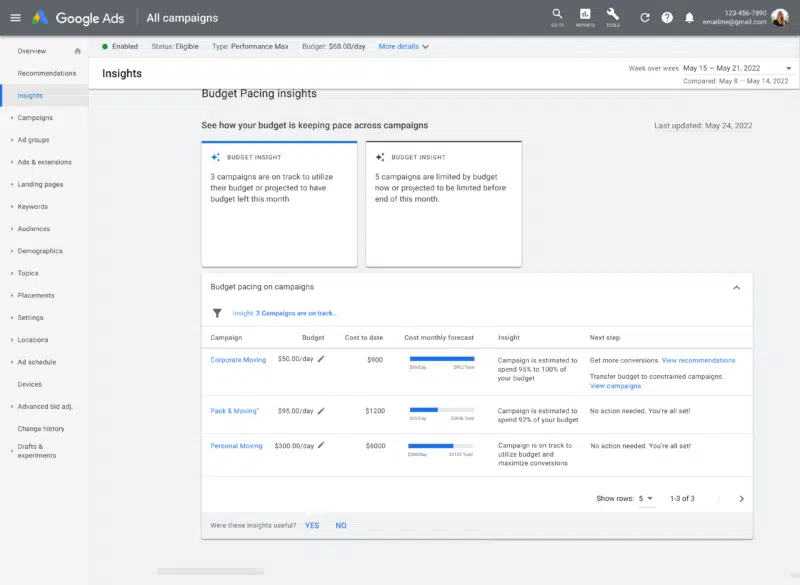Click the filter funnel icon
This screenshot has width=800, height=585.
217,313
